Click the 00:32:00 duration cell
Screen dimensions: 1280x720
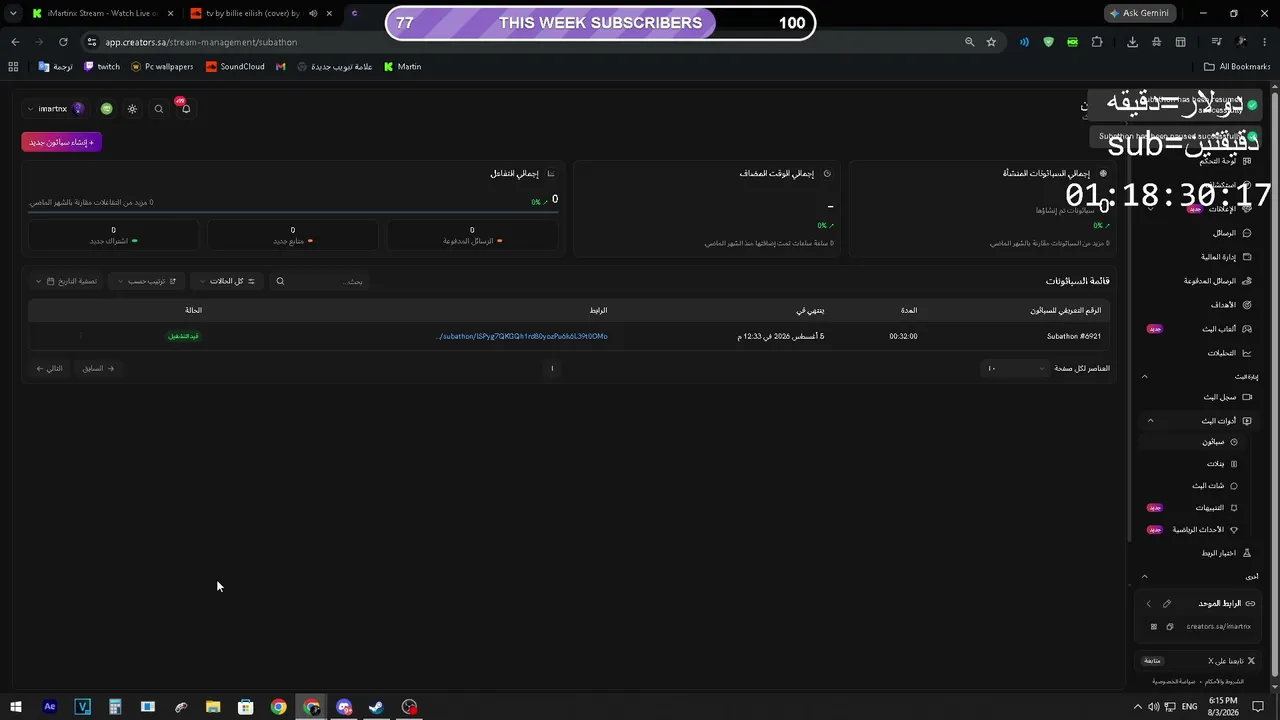(903, 336)
